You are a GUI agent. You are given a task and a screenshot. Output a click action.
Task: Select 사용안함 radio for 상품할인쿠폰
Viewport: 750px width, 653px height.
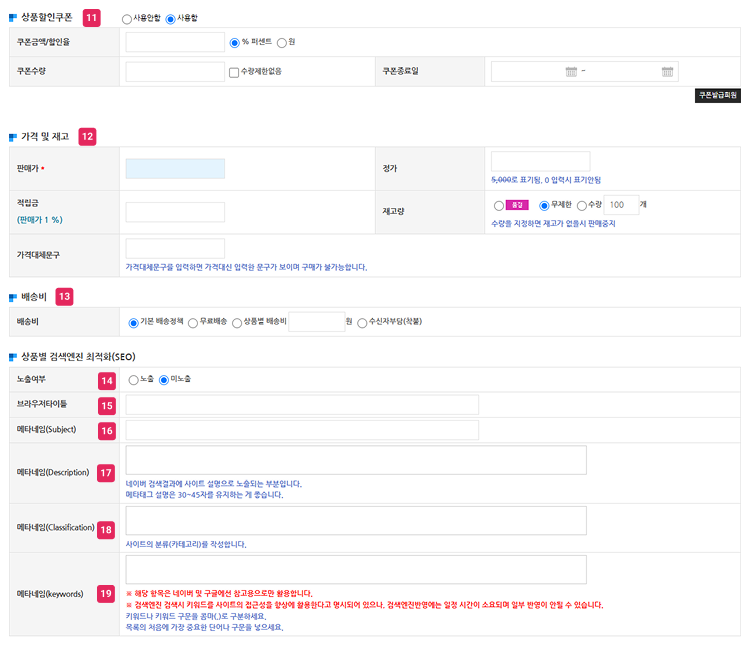point(127,19)
